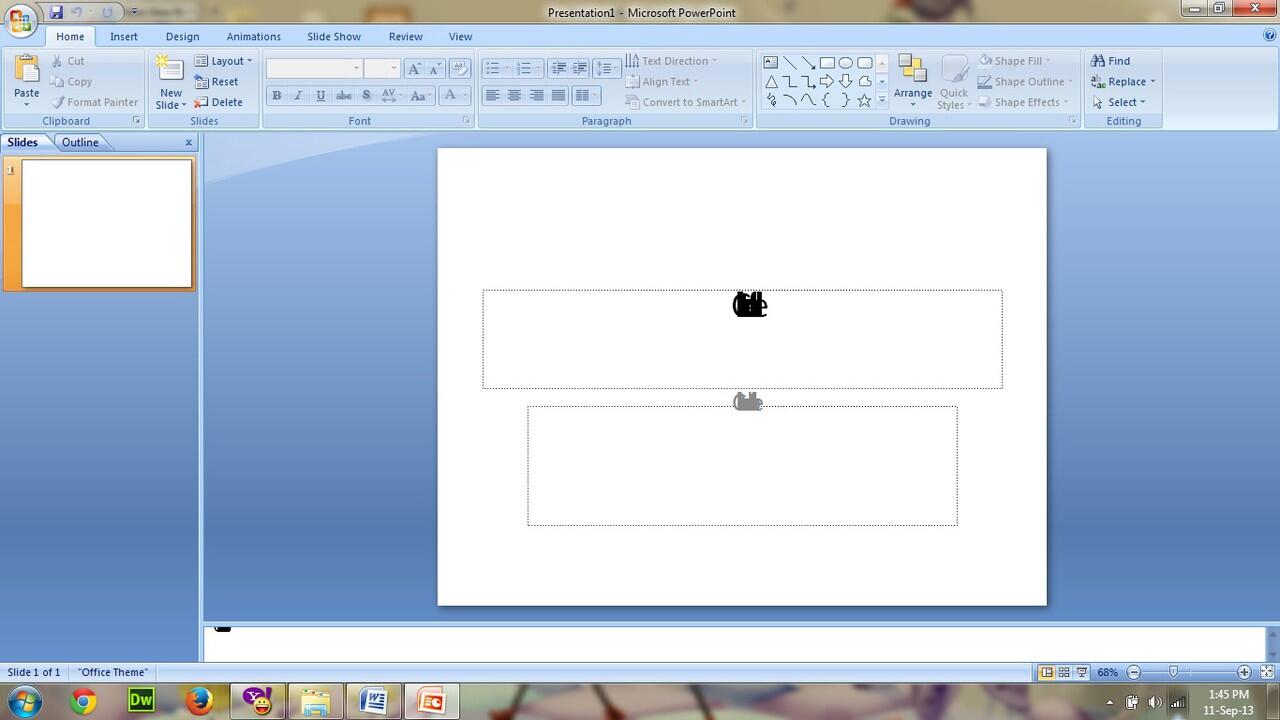Click the Reset slide button
Screen dimensions: 1280x720
click(x=216, y=82)
